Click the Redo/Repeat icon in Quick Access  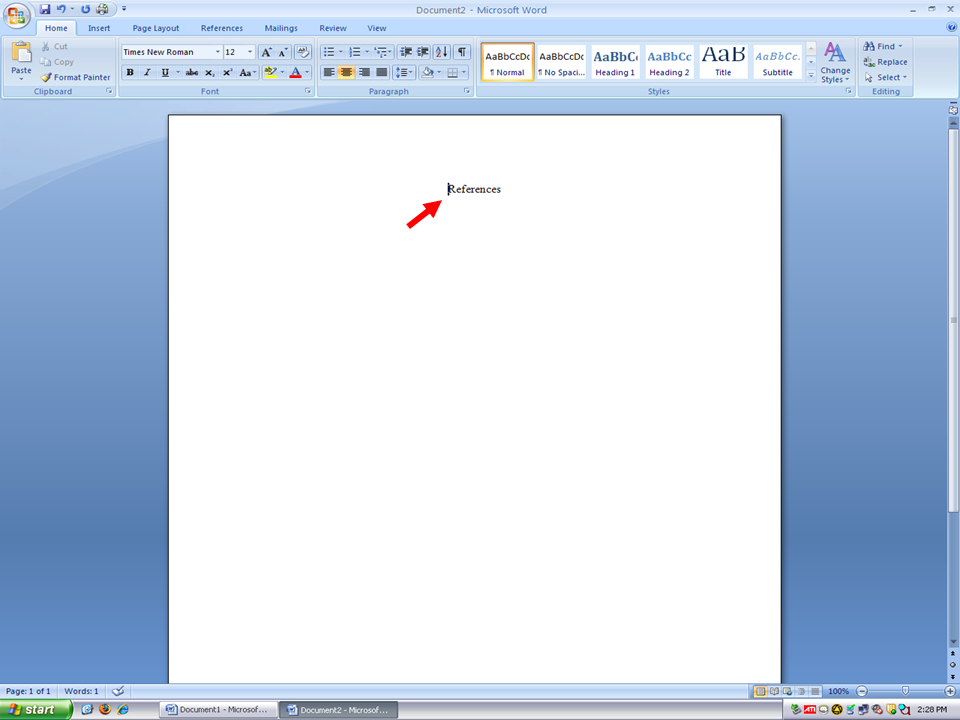coord(85,9)
